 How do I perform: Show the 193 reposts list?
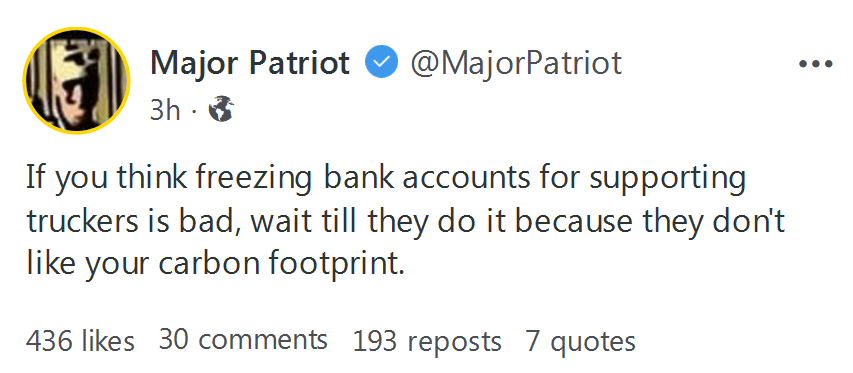427,343
